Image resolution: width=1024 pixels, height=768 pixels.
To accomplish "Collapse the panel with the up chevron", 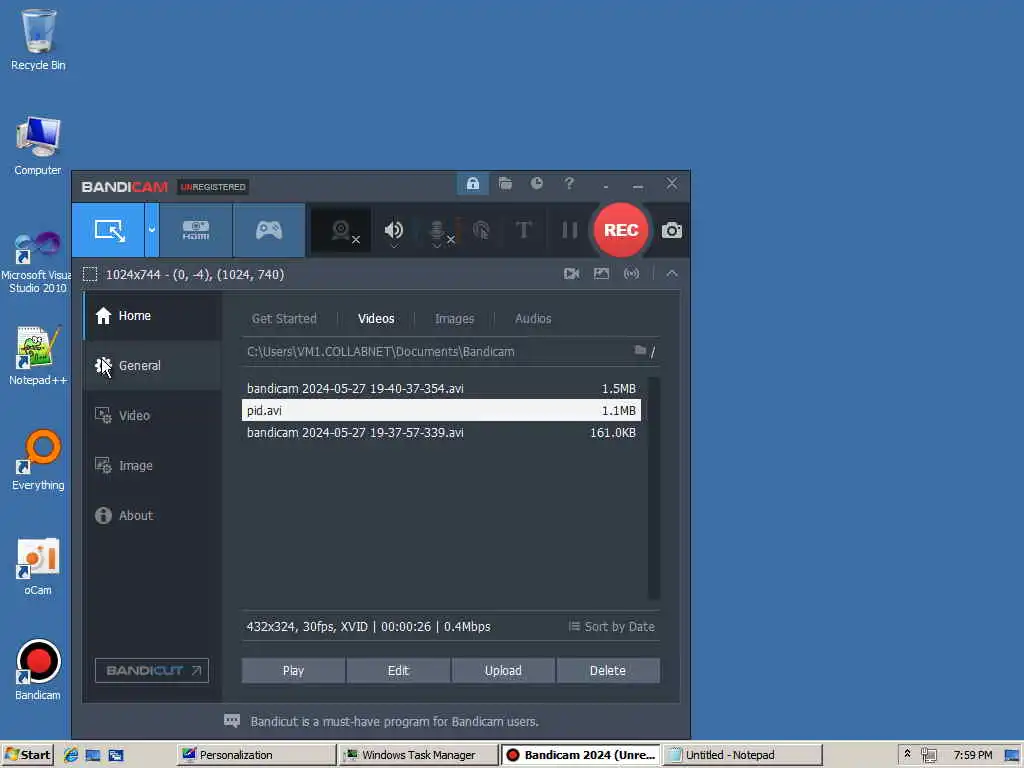I will (x=672, y=274).
